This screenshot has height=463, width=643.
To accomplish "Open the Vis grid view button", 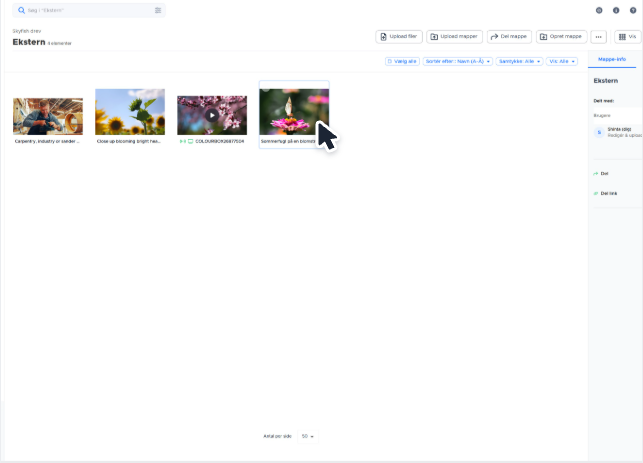I will point(628,36).
